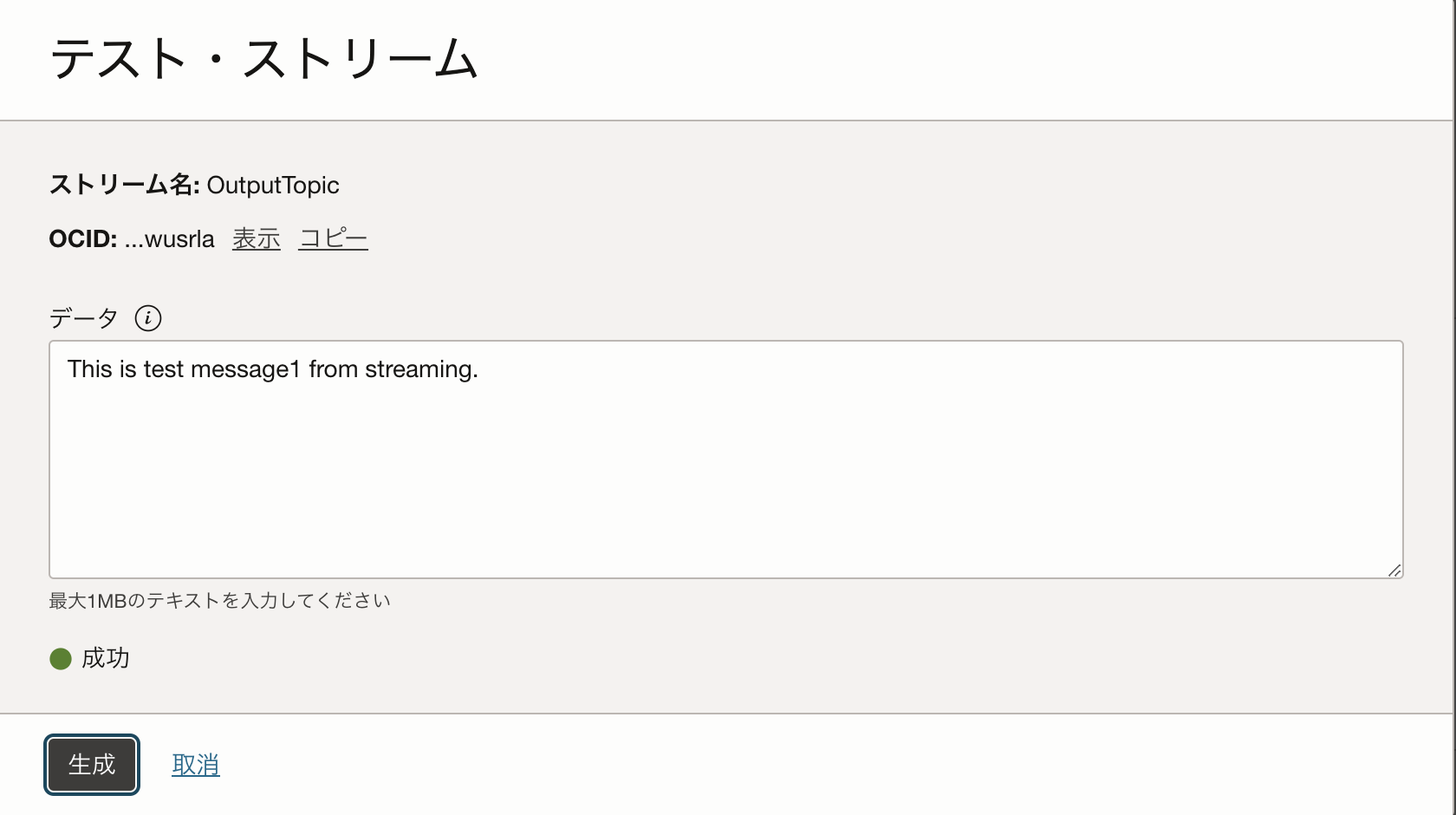Click the 成功 success status label

(103, 659)
